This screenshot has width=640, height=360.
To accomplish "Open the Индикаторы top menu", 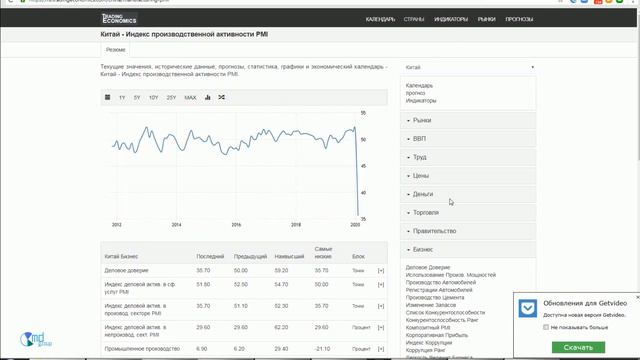I will tap(451, 19).
